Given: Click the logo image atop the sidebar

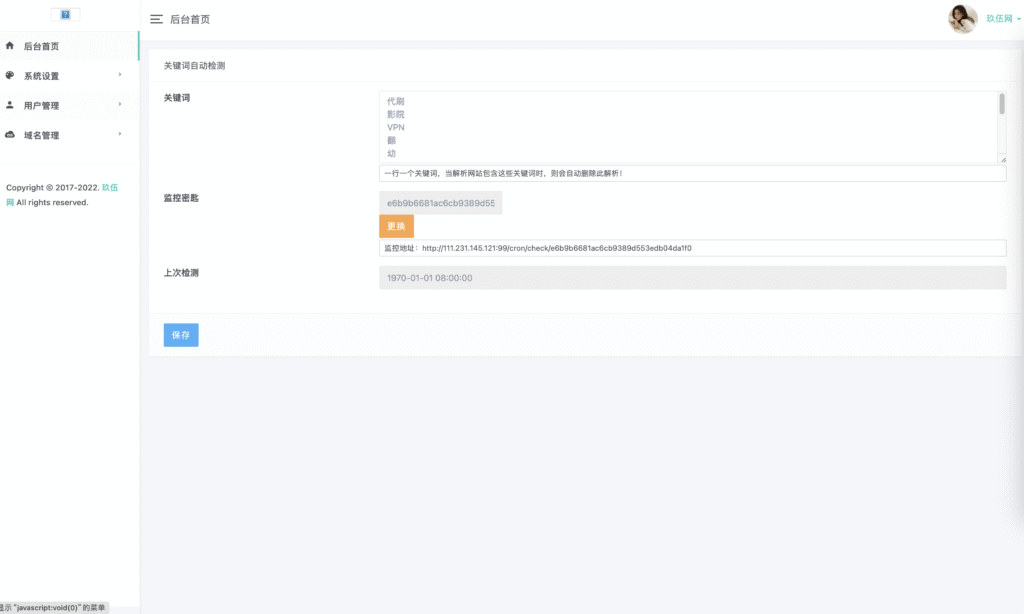Looking at the screenshot, I should tap(65, 15).
